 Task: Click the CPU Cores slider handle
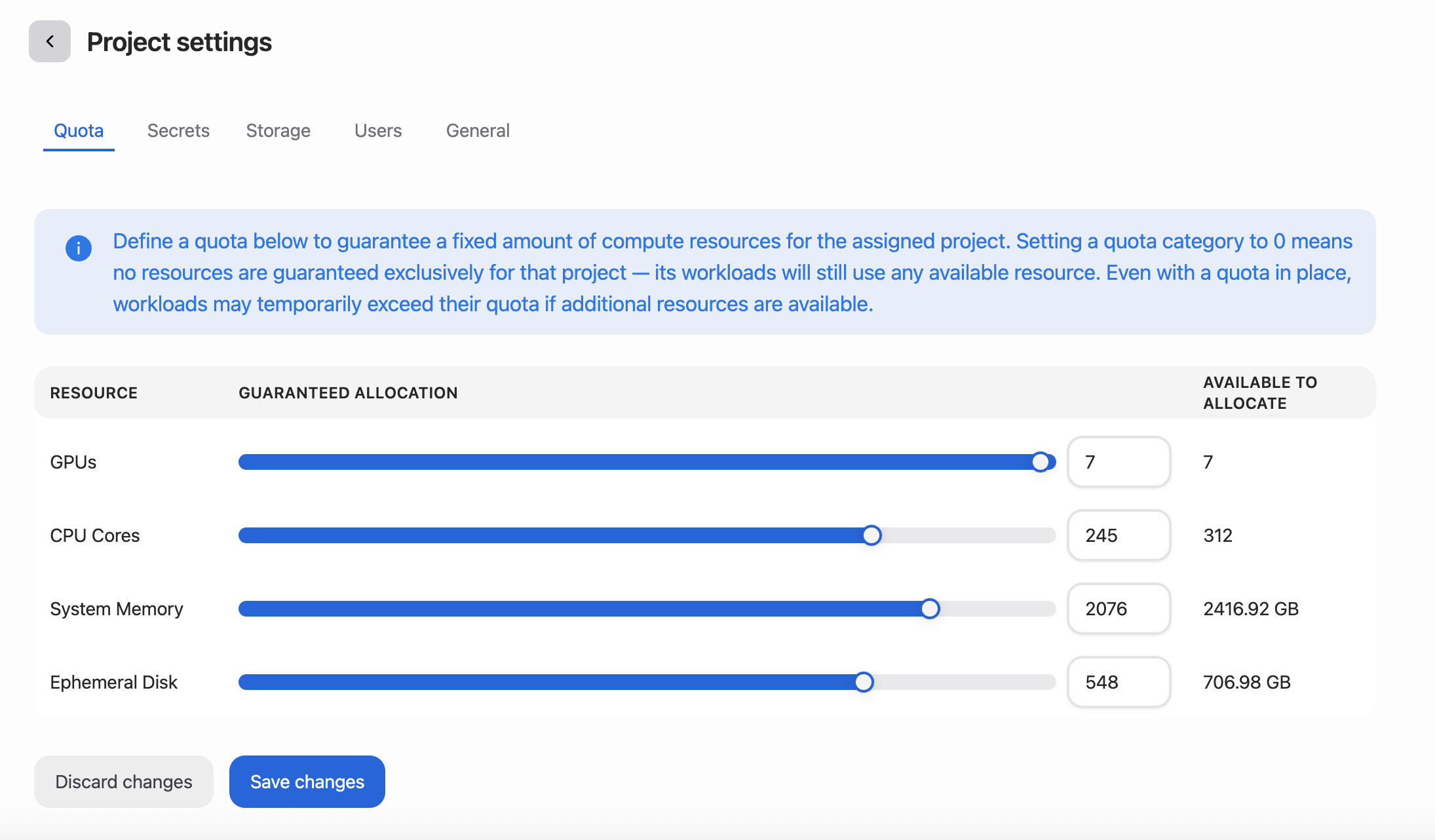coord(871,535)
